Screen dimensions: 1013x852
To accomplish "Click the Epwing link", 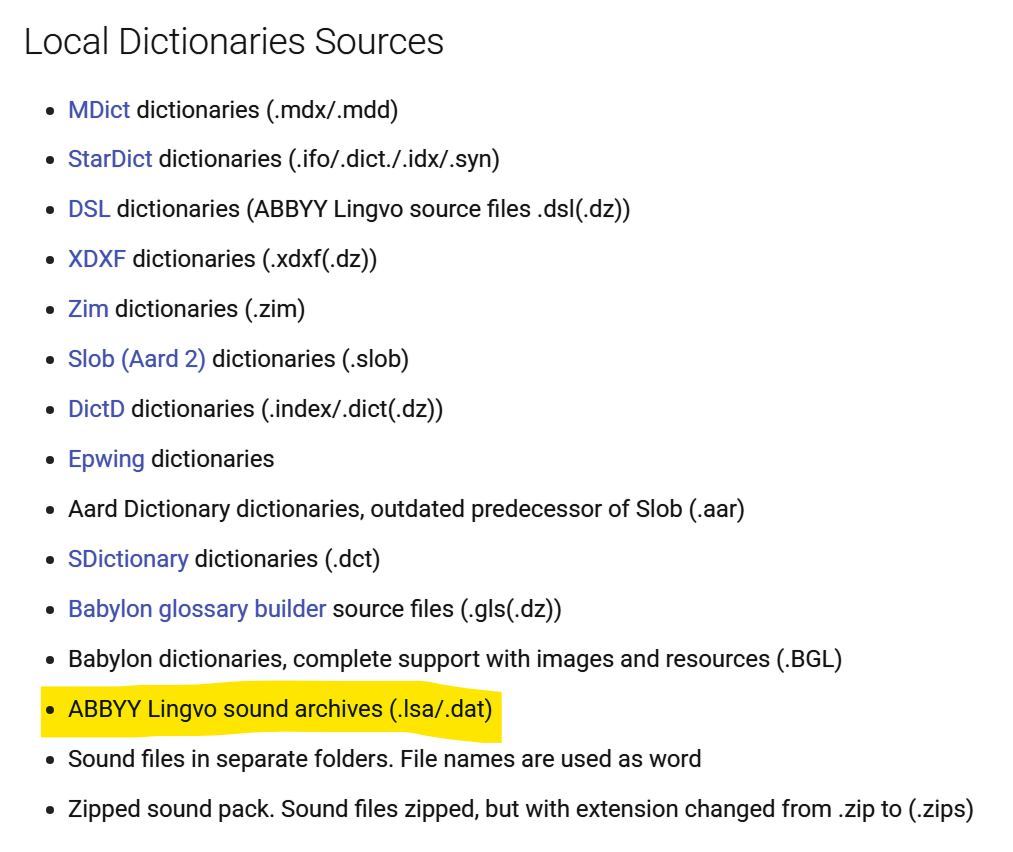I will [x=106, y=459].
